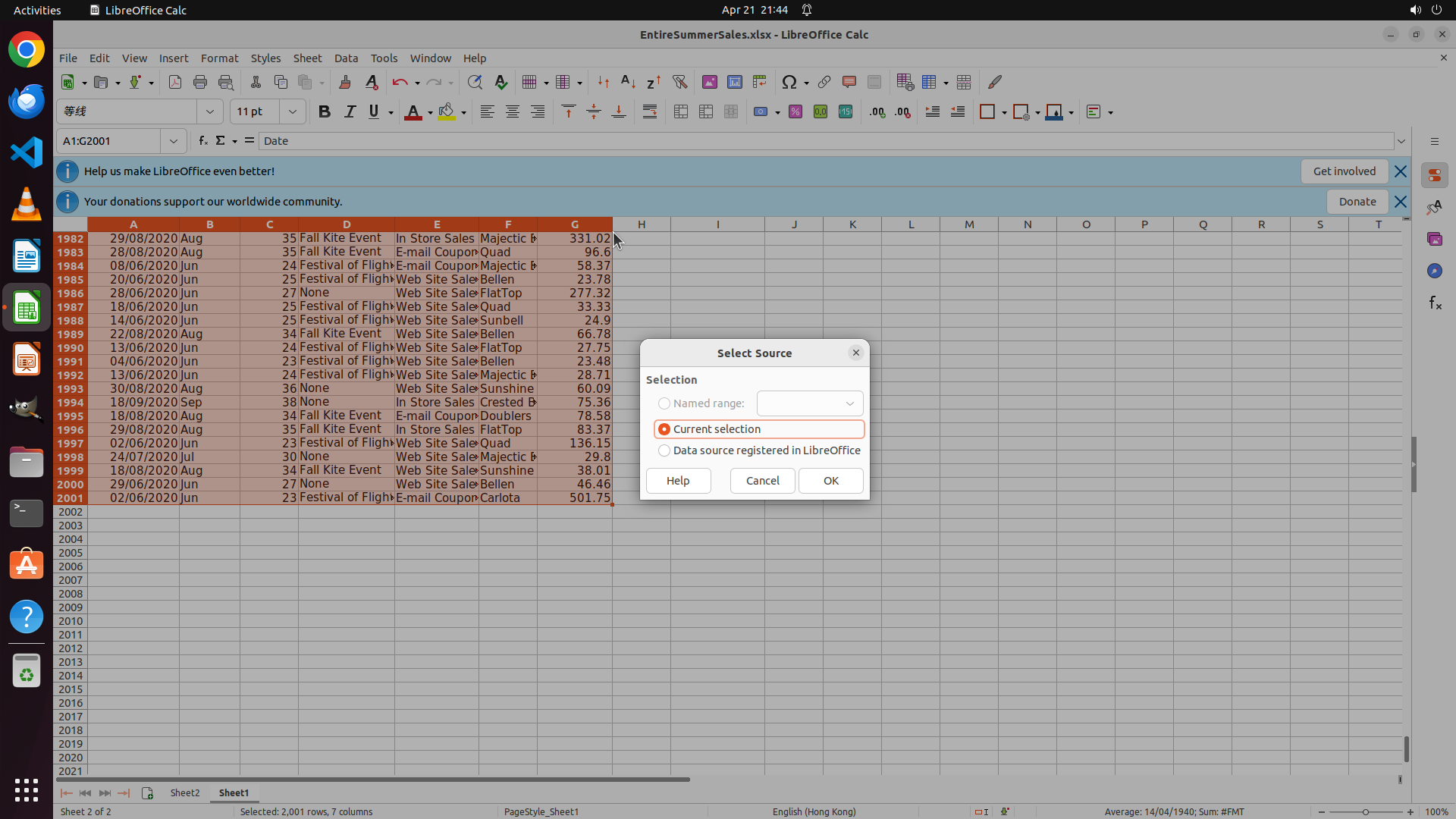
Task: Click the Export as PDF icon
Action: coord(175,82)
